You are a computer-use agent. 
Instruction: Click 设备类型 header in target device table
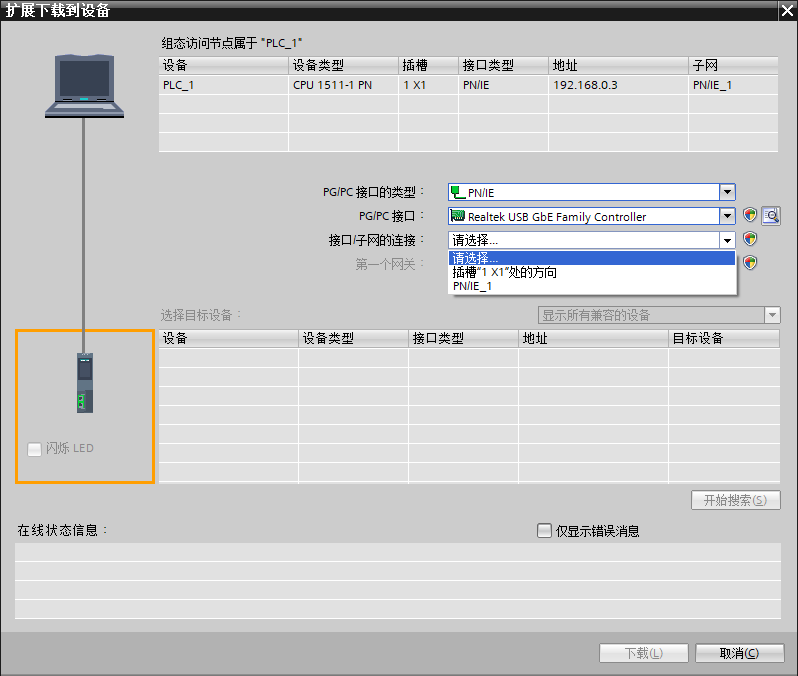[x=354, y=339]
